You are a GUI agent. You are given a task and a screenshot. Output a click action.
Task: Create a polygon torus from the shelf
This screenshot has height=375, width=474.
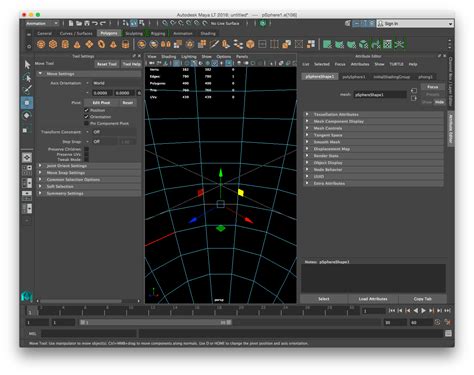click(101, 44)
